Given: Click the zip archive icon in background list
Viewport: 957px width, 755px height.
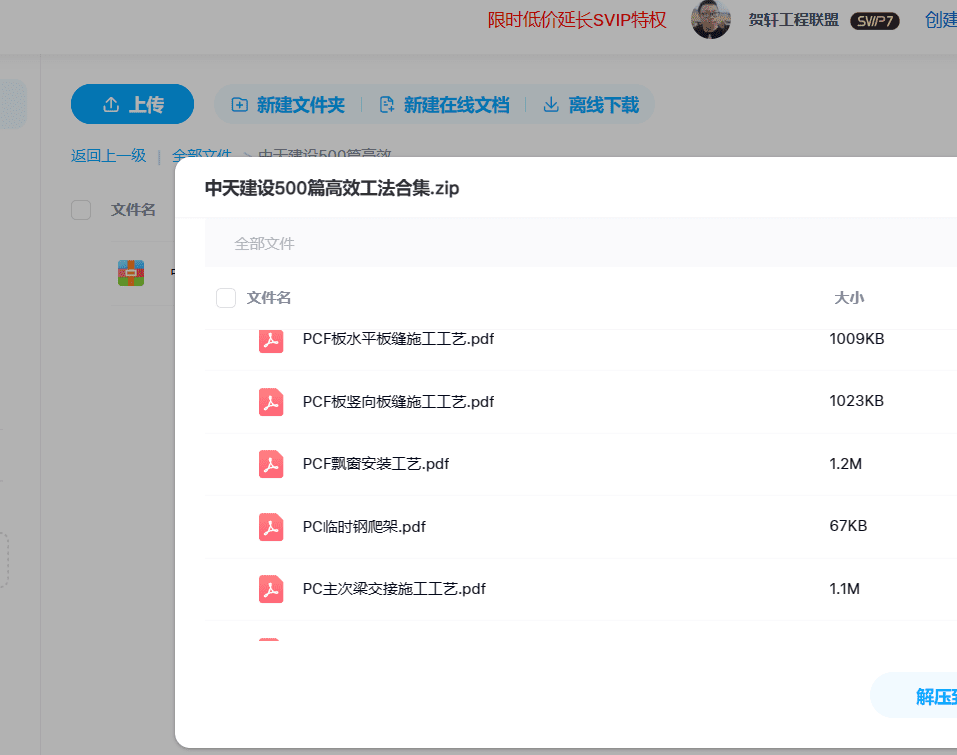Looking at the screenshot, I should point(131,273).
